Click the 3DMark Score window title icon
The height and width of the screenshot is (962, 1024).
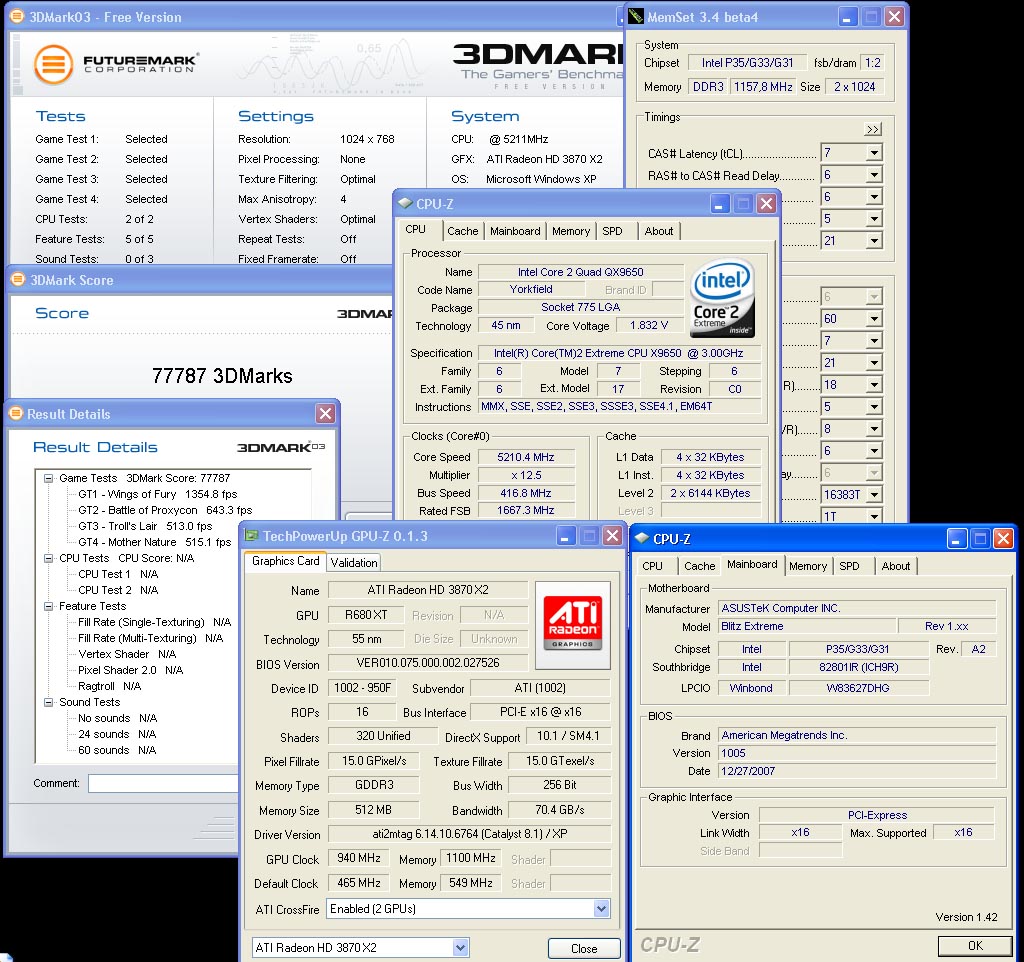pyautogui.click(x=18, y=280)
